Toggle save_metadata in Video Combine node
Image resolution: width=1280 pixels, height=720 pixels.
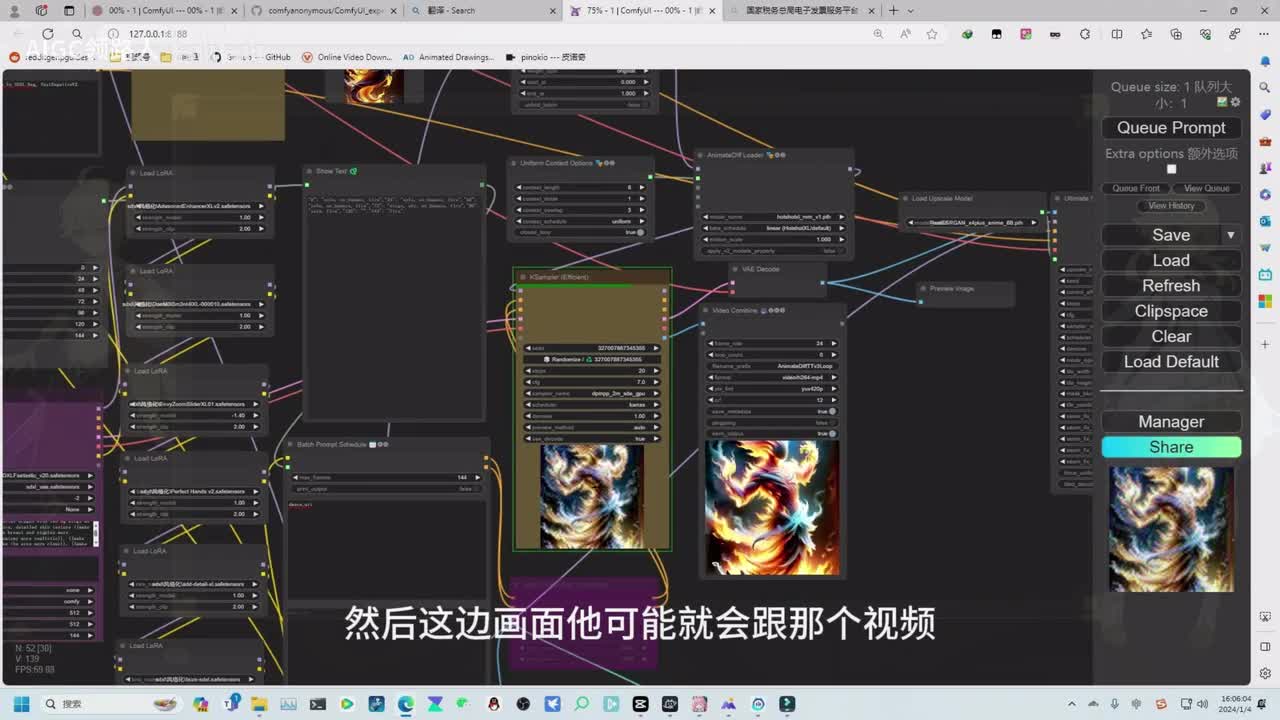pos(832,411)
